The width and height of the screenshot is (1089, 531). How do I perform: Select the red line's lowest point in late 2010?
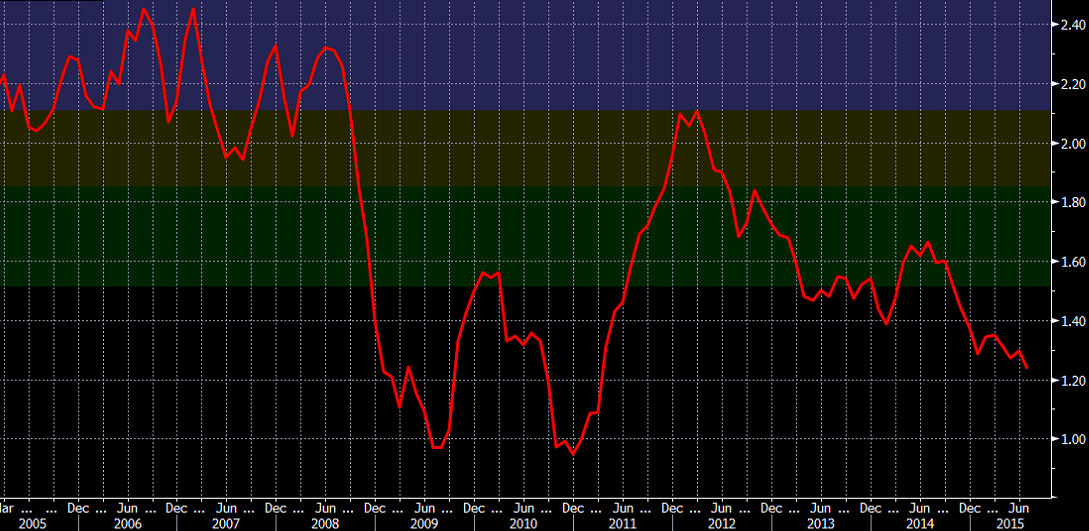[573, 454]
